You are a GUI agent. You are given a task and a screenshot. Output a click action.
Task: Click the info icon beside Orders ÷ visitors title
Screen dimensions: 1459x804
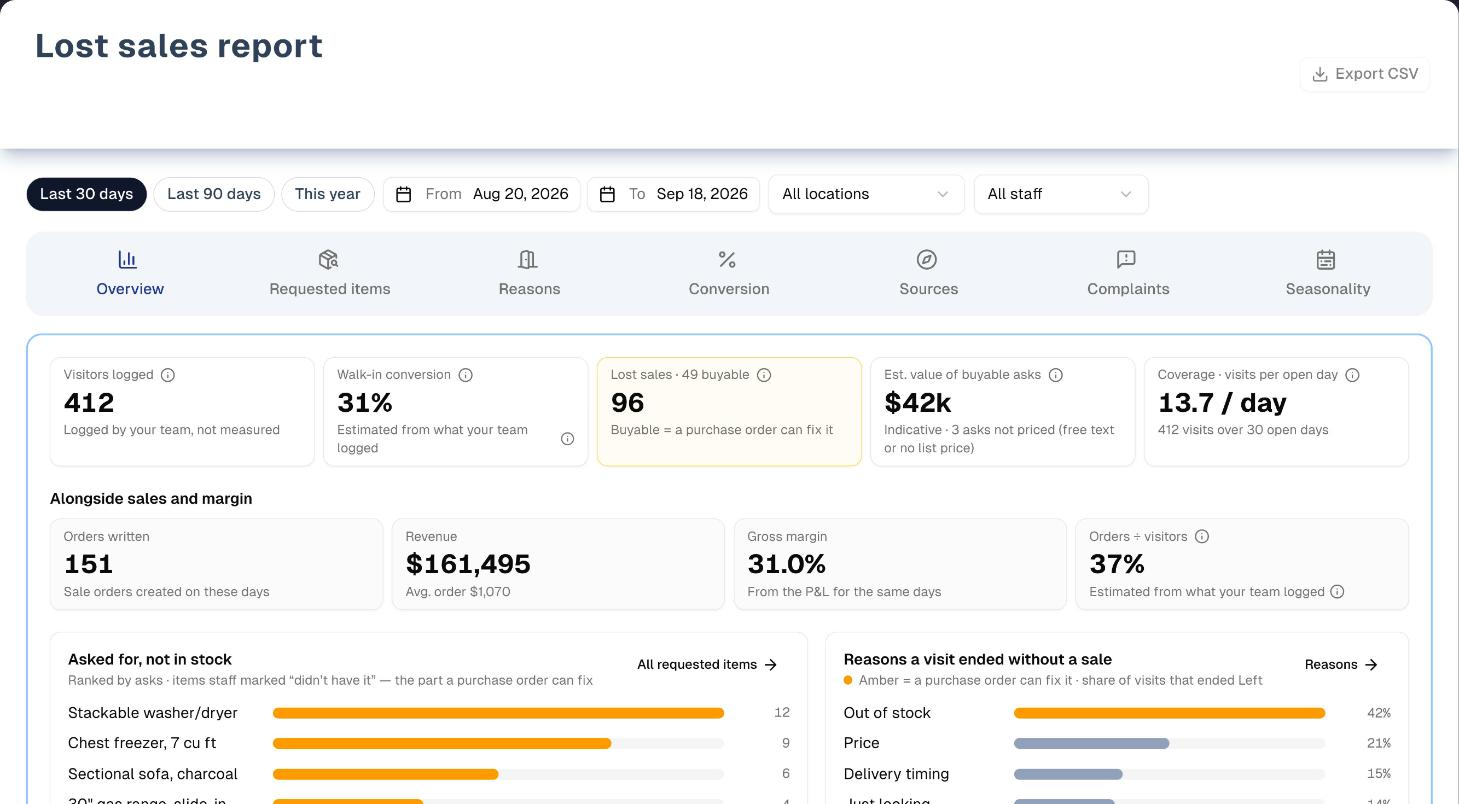(1202, 537)
